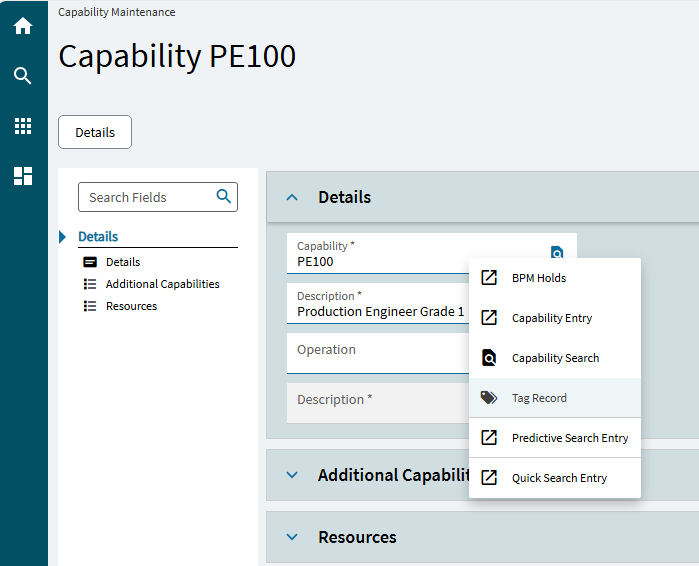Expand the Resources section chevron
699x566 pixels.
click(x=292, y=537)
